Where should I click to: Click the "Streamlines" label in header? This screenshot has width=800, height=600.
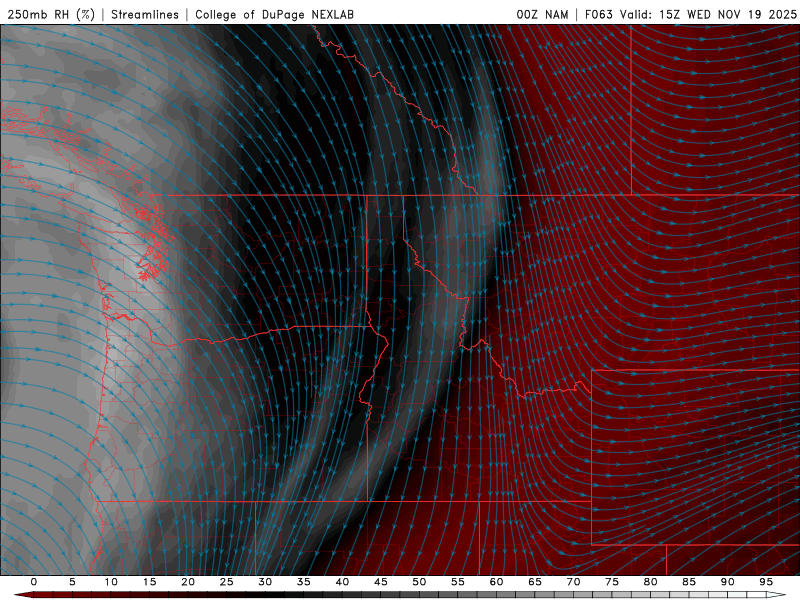[x=145, y=14]
